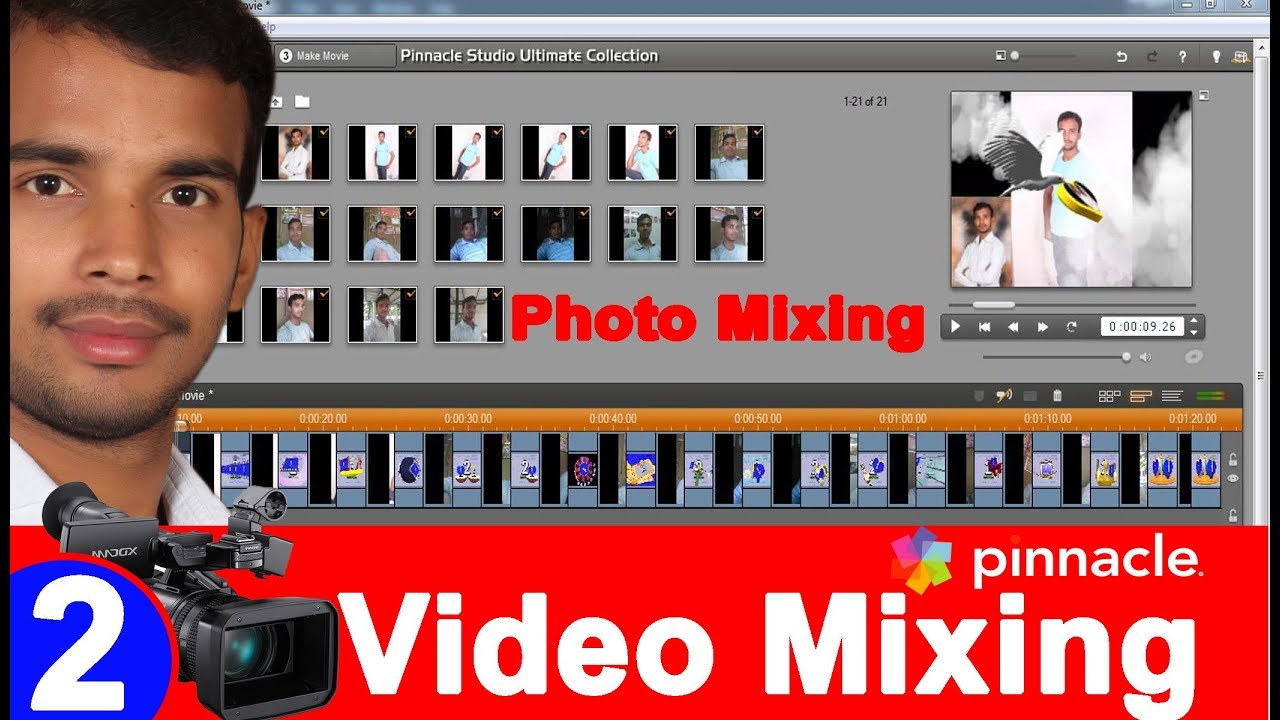Toggle the lower track lock icon
This screenshot has width=1280, height=720.
tap(1233, 515)
